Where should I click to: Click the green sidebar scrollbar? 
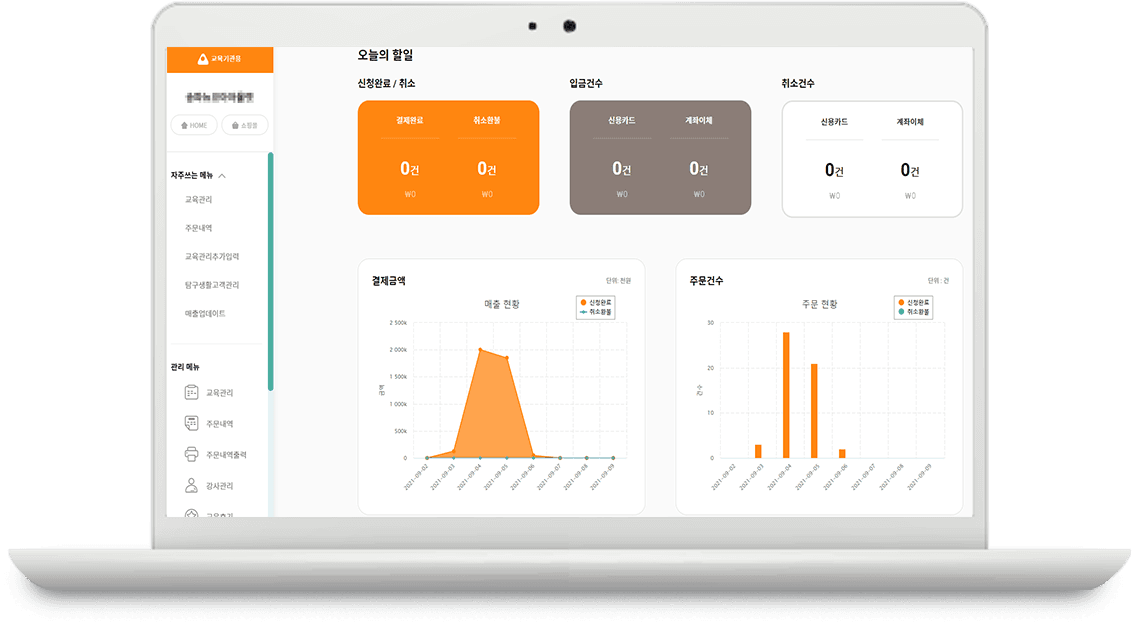click(x=270, y=270)
